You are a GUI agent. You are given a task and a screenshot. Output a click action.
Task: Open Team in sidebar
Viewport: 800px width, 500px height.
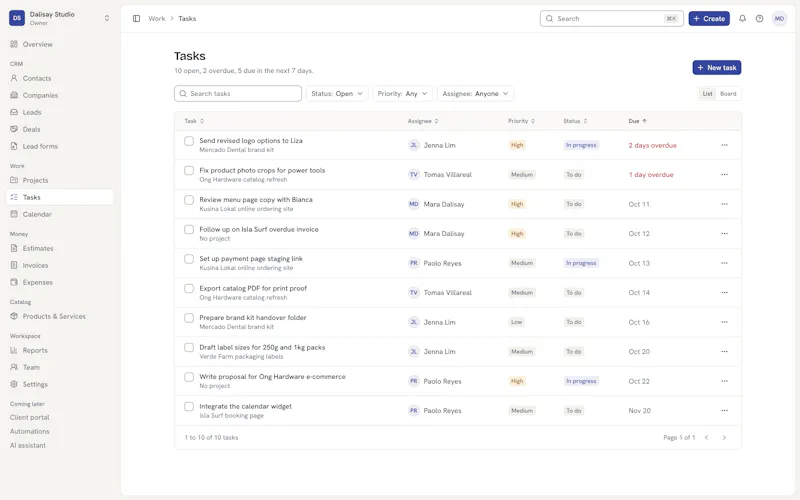[60, 367]
